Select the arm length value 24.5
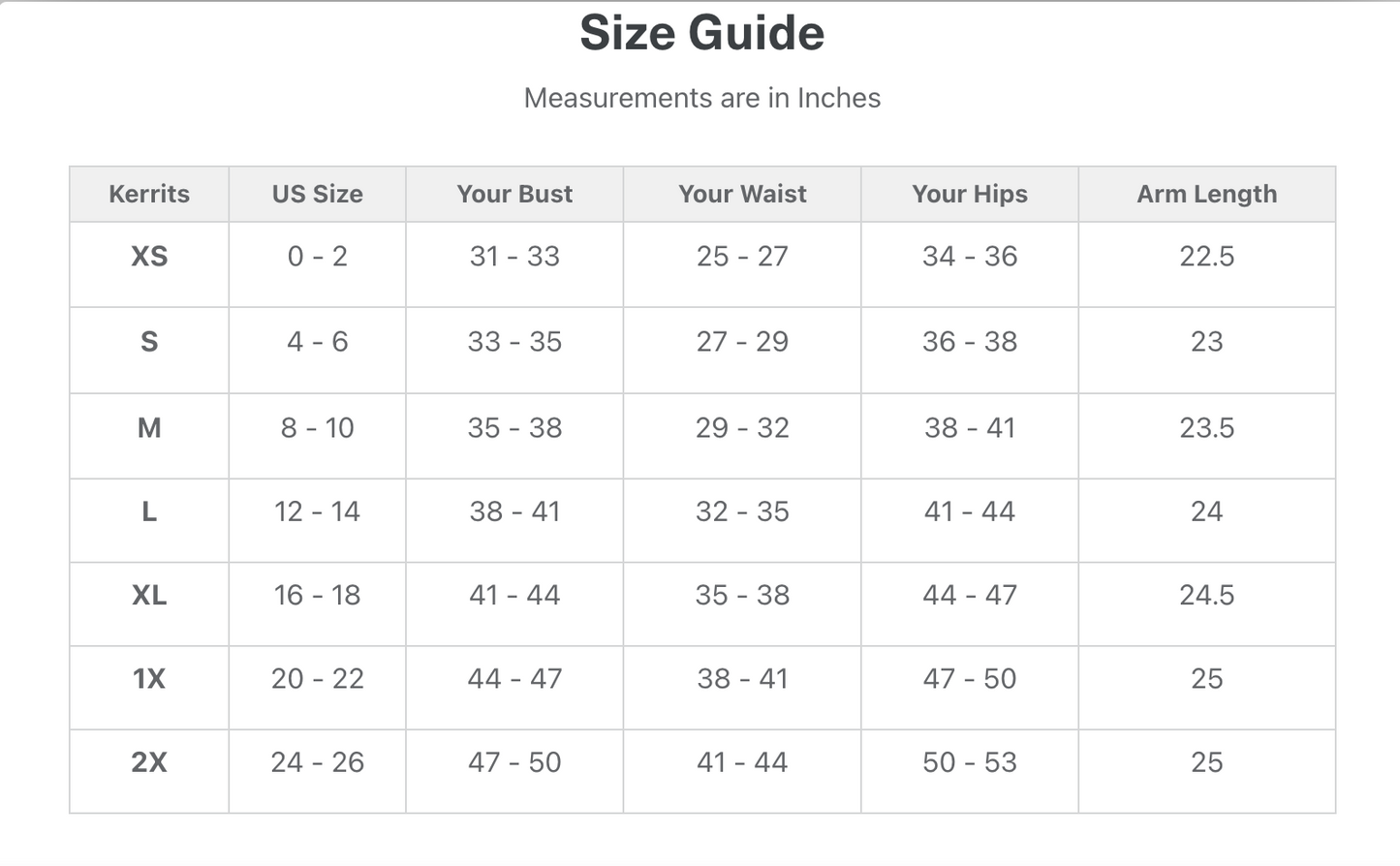The image size is (1400, 866). click(x=1206, y=595)
